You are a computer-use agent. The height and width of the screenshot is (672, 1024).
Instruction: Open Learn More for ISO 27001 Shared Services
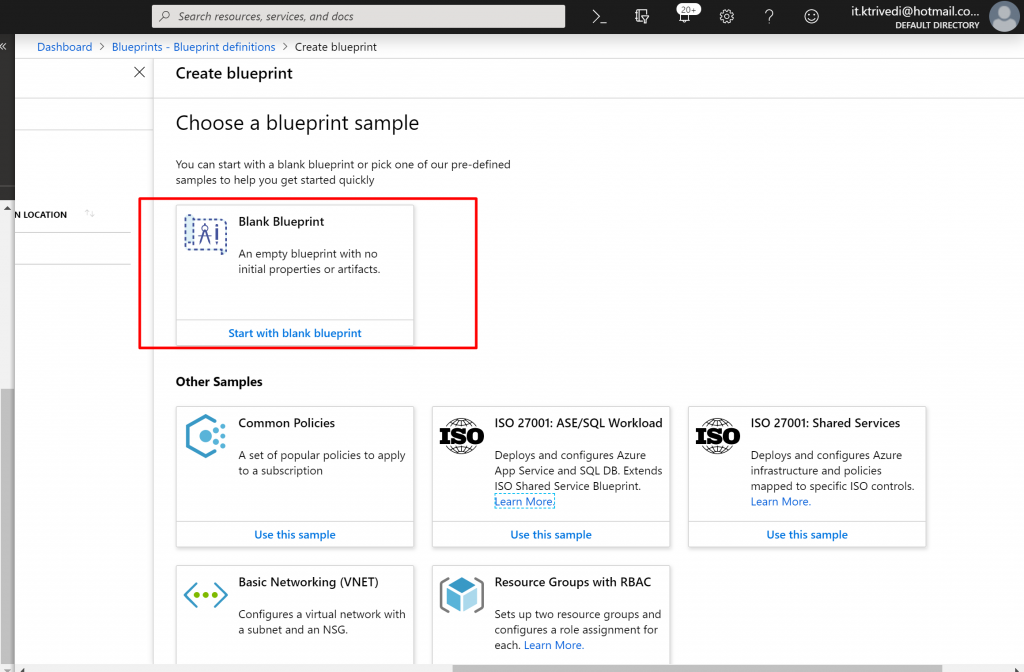pyautogui.click(x=780, y=502)
